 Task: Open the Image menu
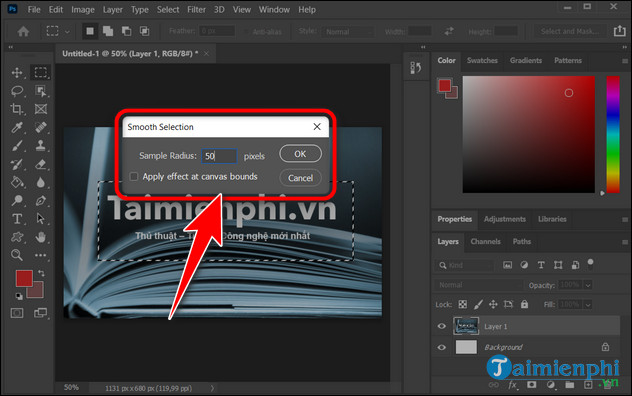click(83, 9)
